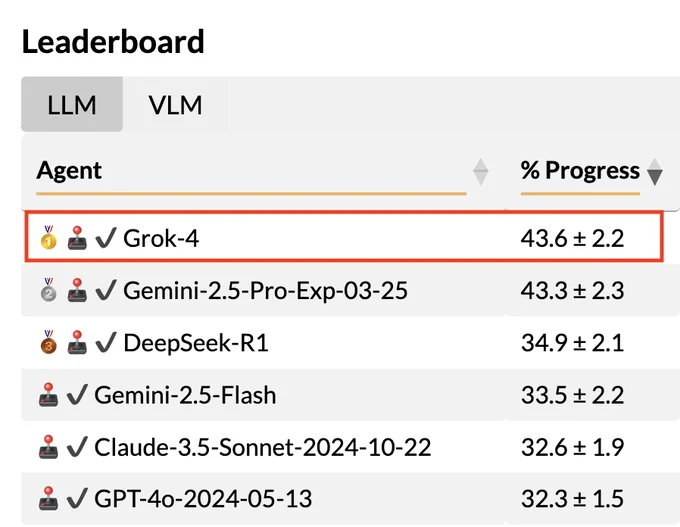Image resolution: width=680 pixels, height=527 pixels.
Task: Switch to the VLM tab
Action: (175, 105)
